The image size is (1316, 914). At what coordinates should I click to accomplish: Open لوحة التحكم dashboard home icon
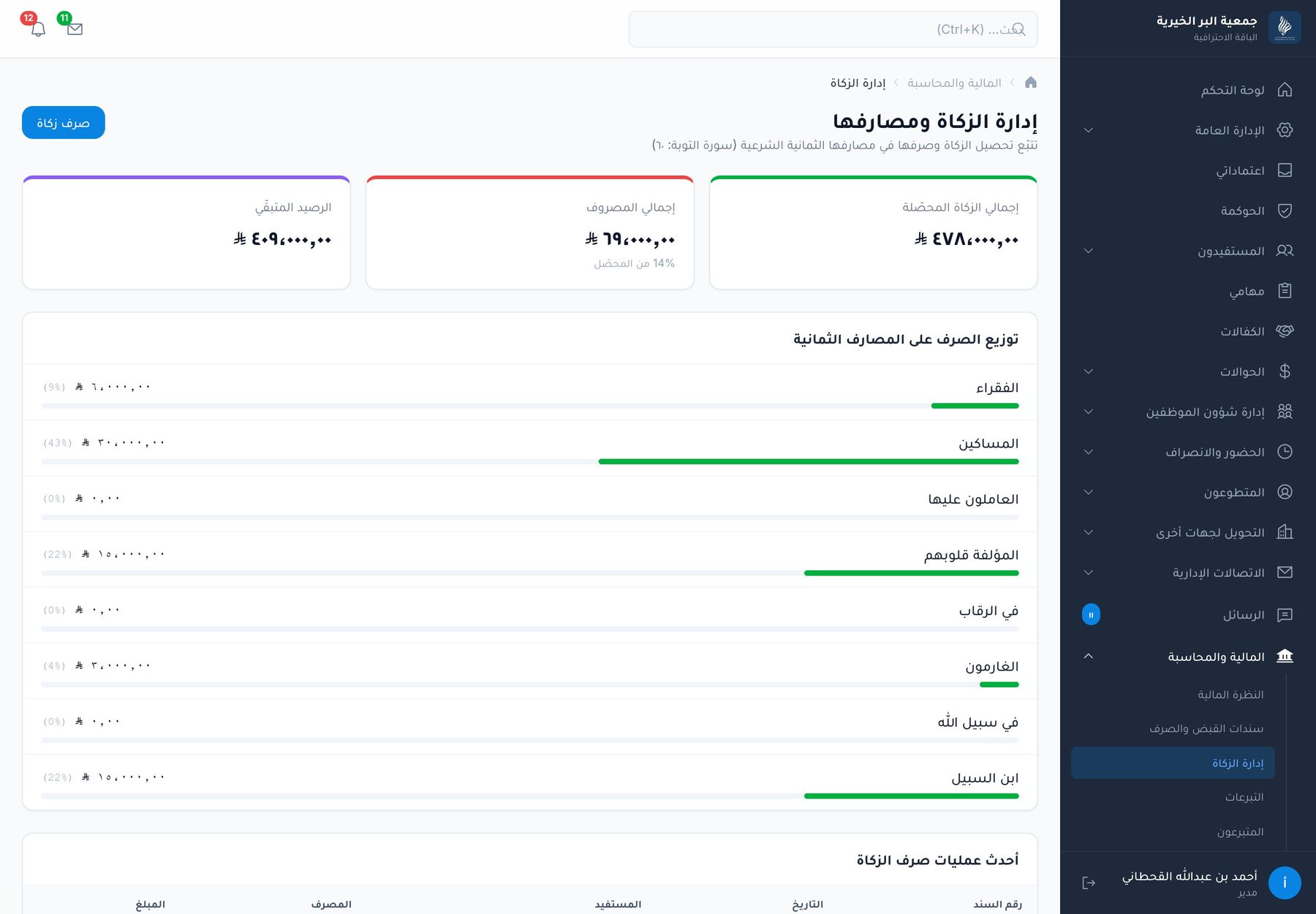click(1285, 90)
